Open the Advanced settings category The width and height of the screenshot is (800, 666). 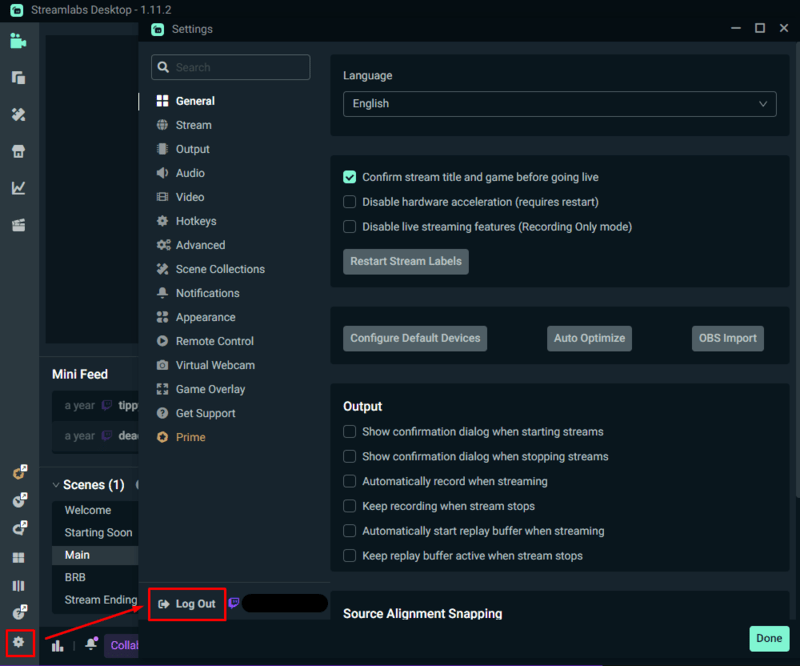[191, 245]
